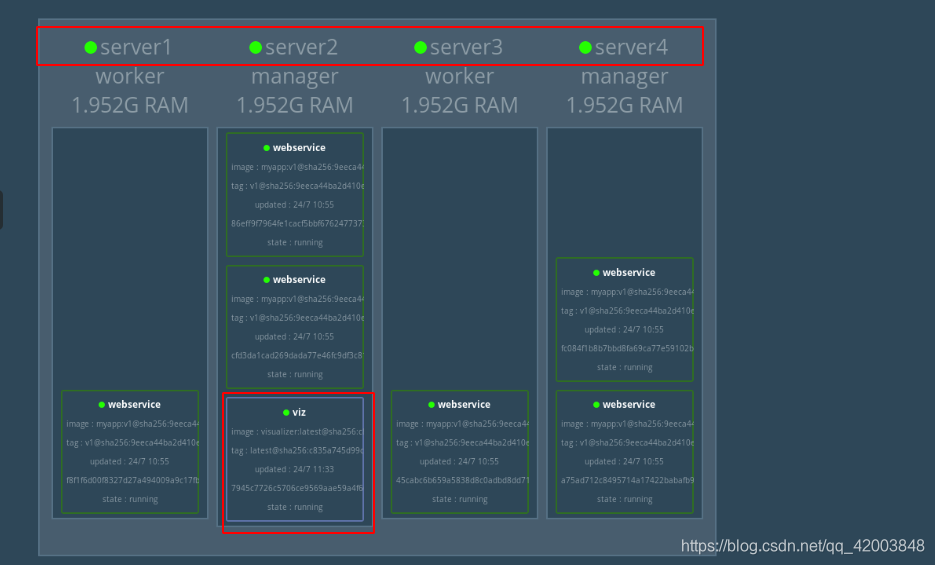The height and width of the screenshot is (565, 935).
Task: Click tag line in server3's webservice container
Action: click(x=462, y=443)
